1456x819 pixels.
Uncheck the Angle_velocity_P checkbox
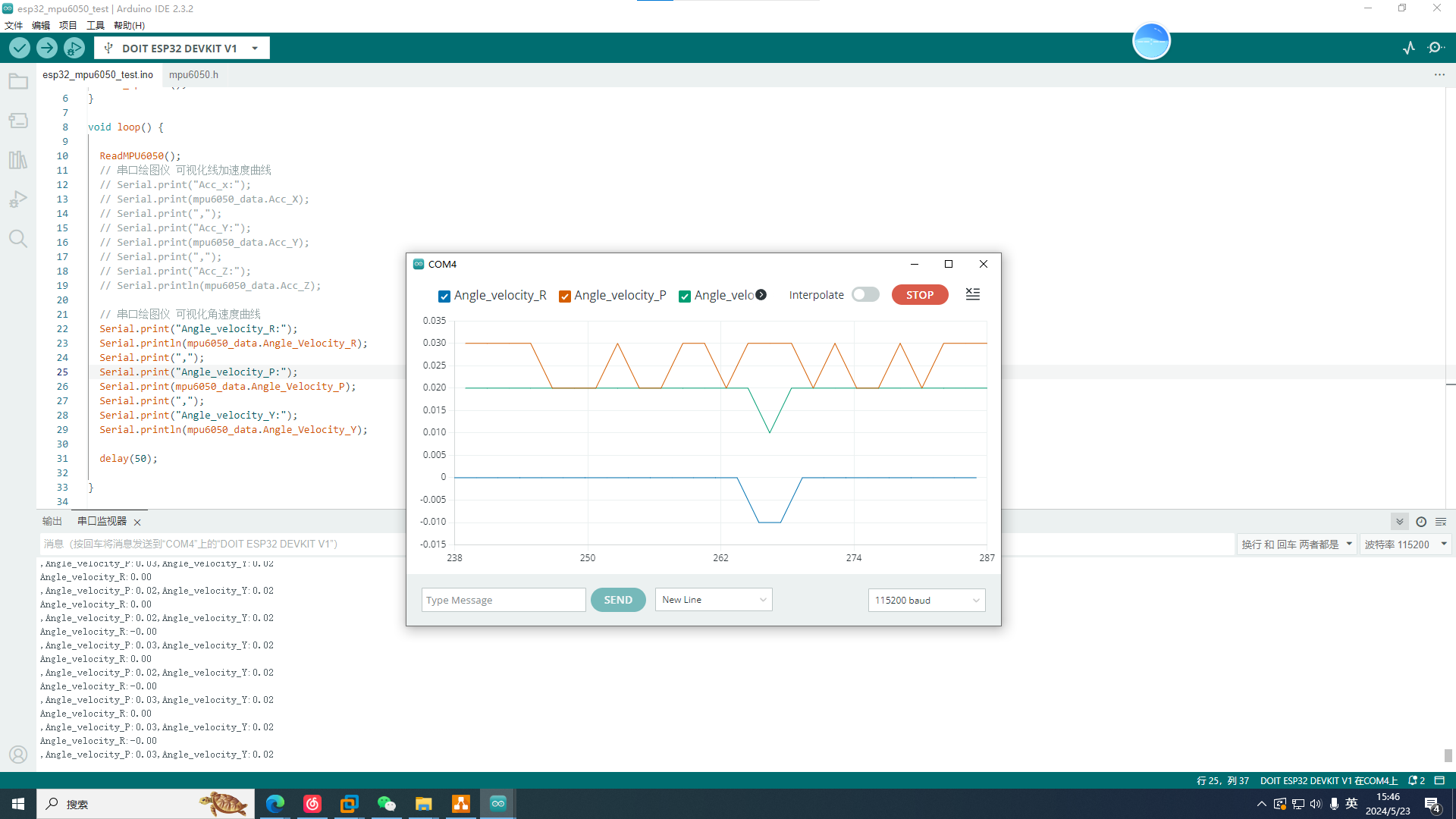point(565,296)
